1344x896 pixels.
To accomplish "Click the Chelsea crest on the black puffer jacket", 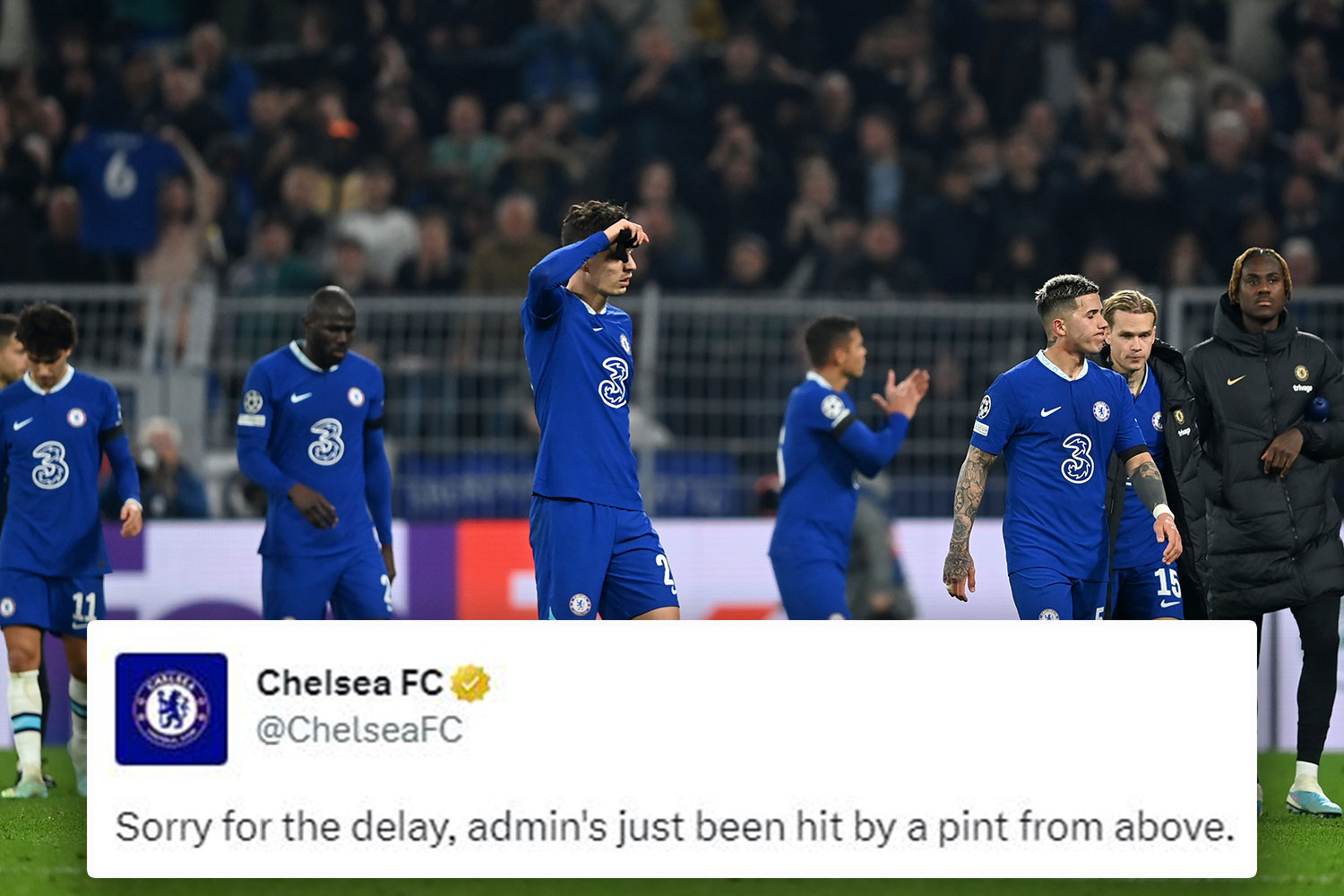I will point(1301,373).
